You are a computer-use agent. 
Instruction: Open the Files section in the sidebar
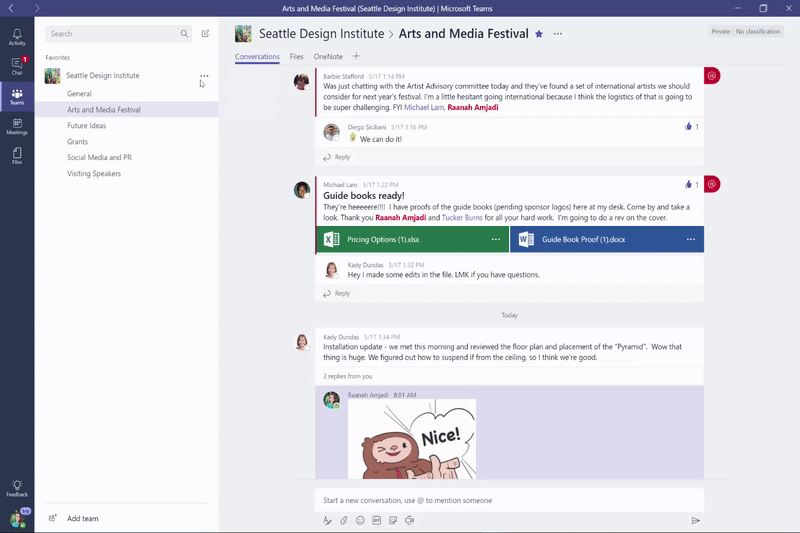point(17,155)
